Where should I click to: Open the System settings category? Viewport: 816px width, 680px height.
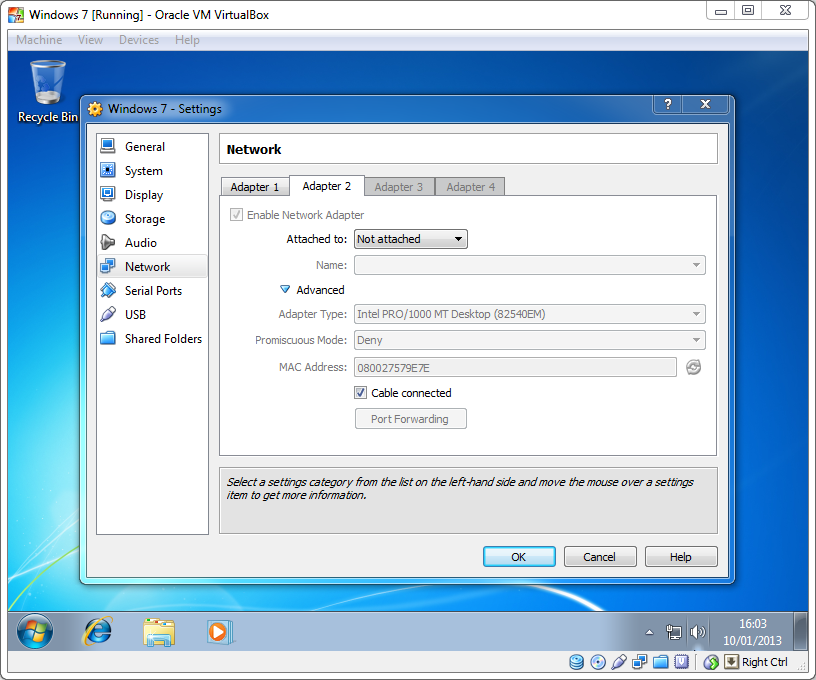[x=143, y=171]
